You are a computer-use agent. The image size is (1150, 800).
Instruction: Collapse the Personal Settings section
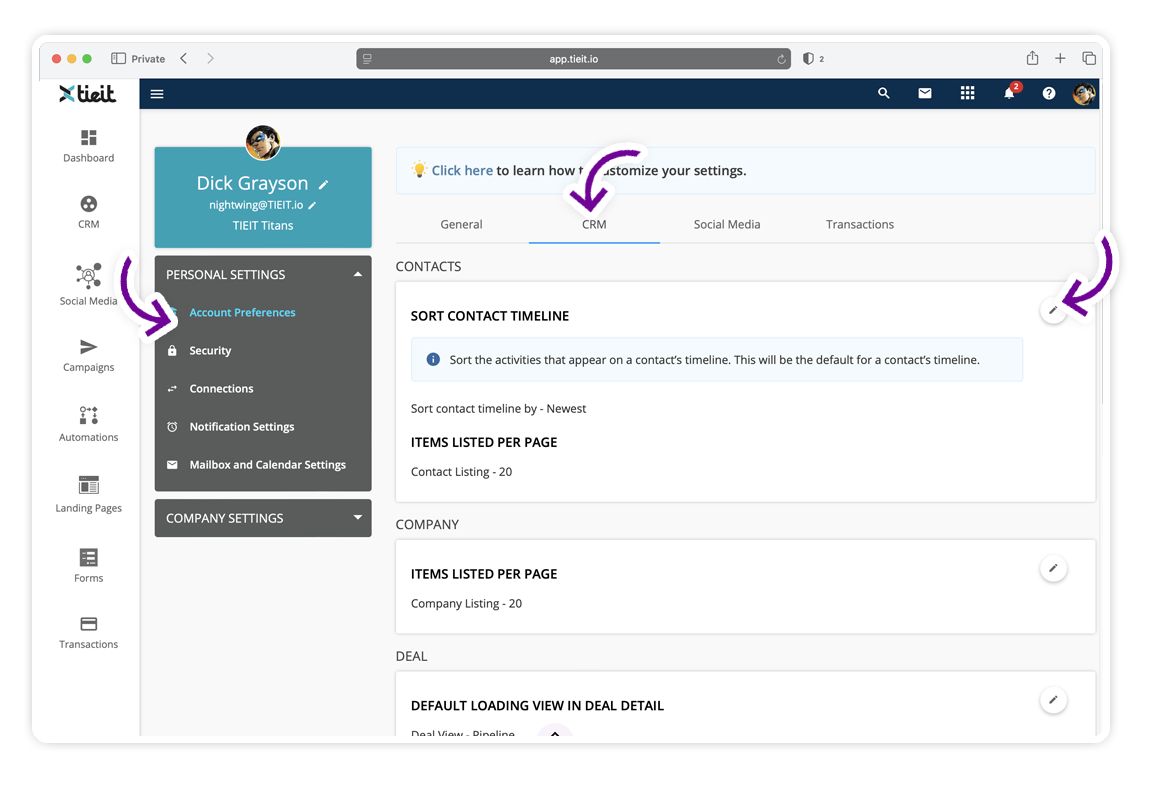coord(358,274)
